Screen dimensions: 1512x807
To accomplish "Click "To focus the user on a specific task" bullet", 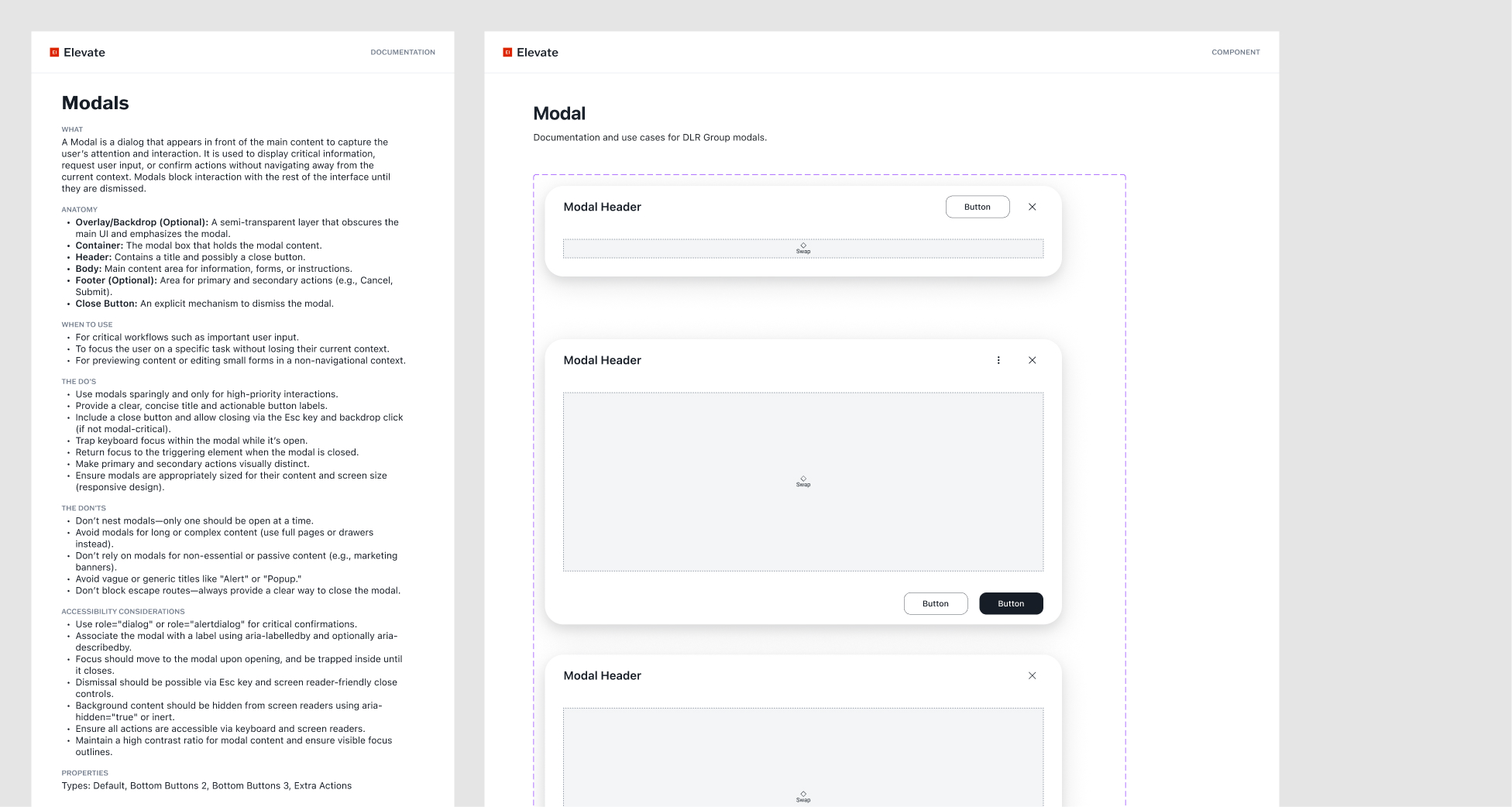I will pyautogui.click(x=232, y=349).
